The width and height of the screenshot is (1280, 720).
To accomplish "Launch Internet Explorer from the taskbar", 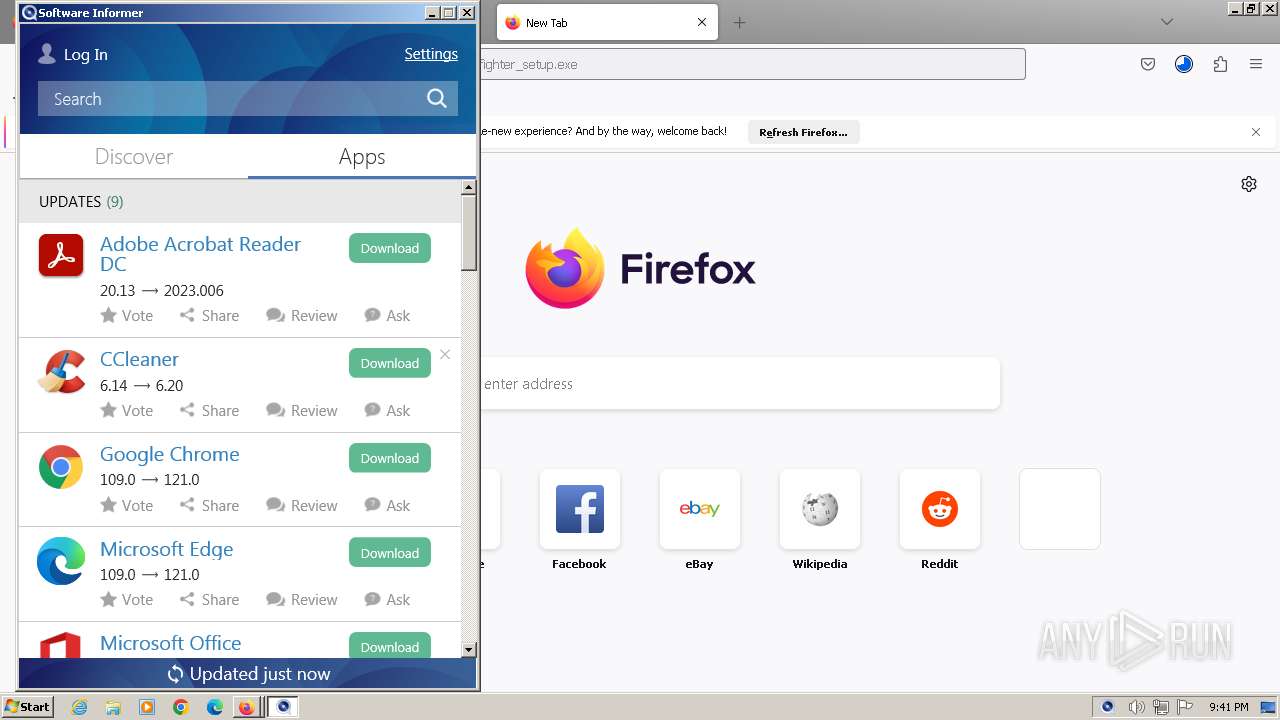I will (80, 707).
